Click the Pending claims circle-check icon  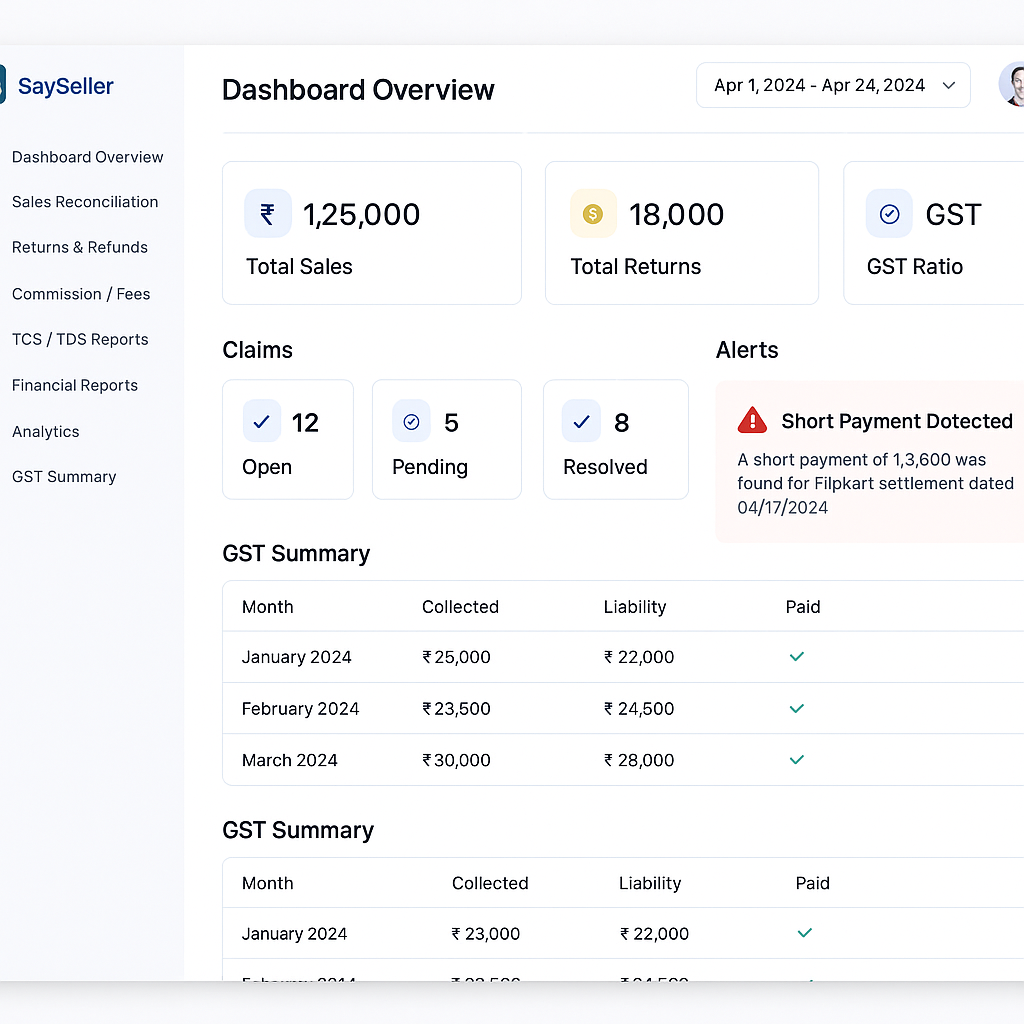(x=411, y=422)
